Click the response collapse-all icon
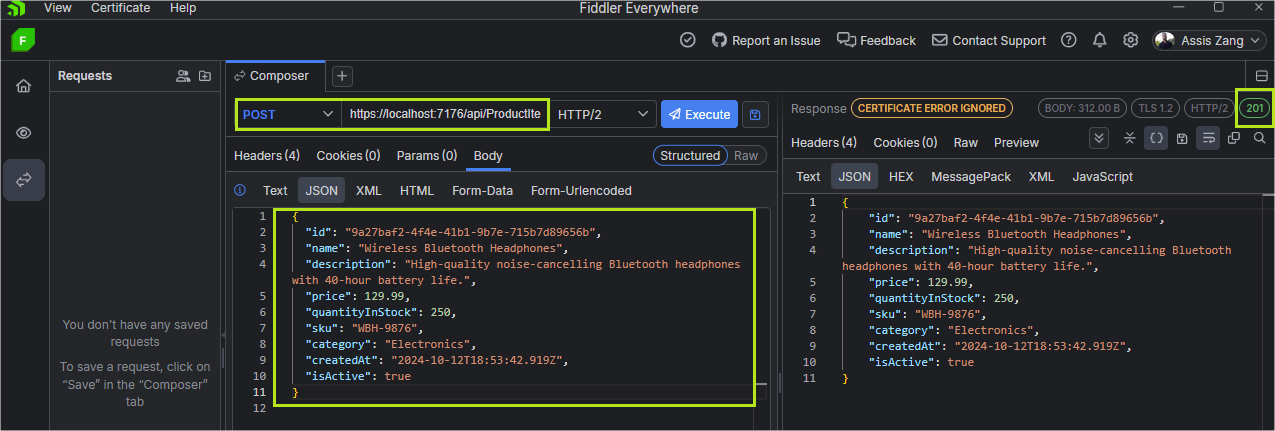Viewport: 1275px width, 431px height. tap(1130, 138)
